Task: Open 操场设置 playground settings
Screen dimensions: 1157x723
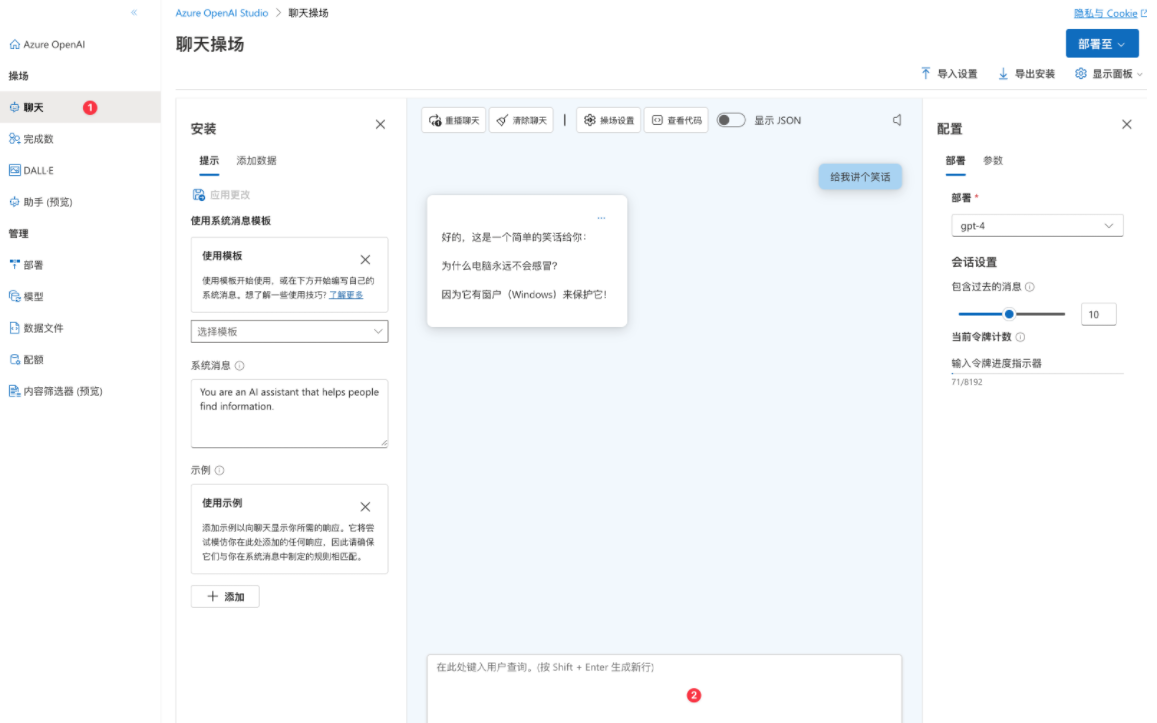Action: [608, 120]
